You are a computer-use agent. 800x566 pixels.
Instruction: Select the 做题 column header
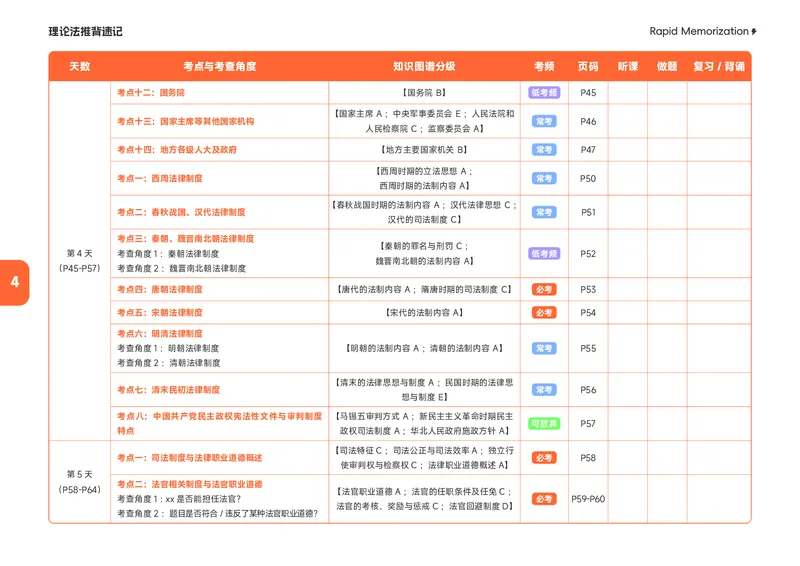(667, 66)
